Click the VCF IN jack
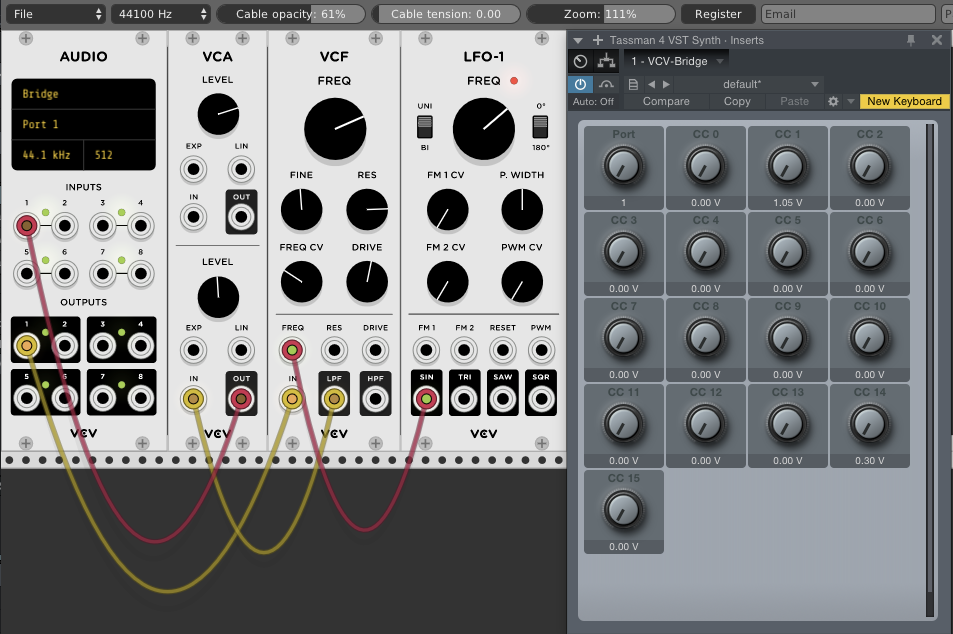This screenshot has height=634, width=953. 292,399
